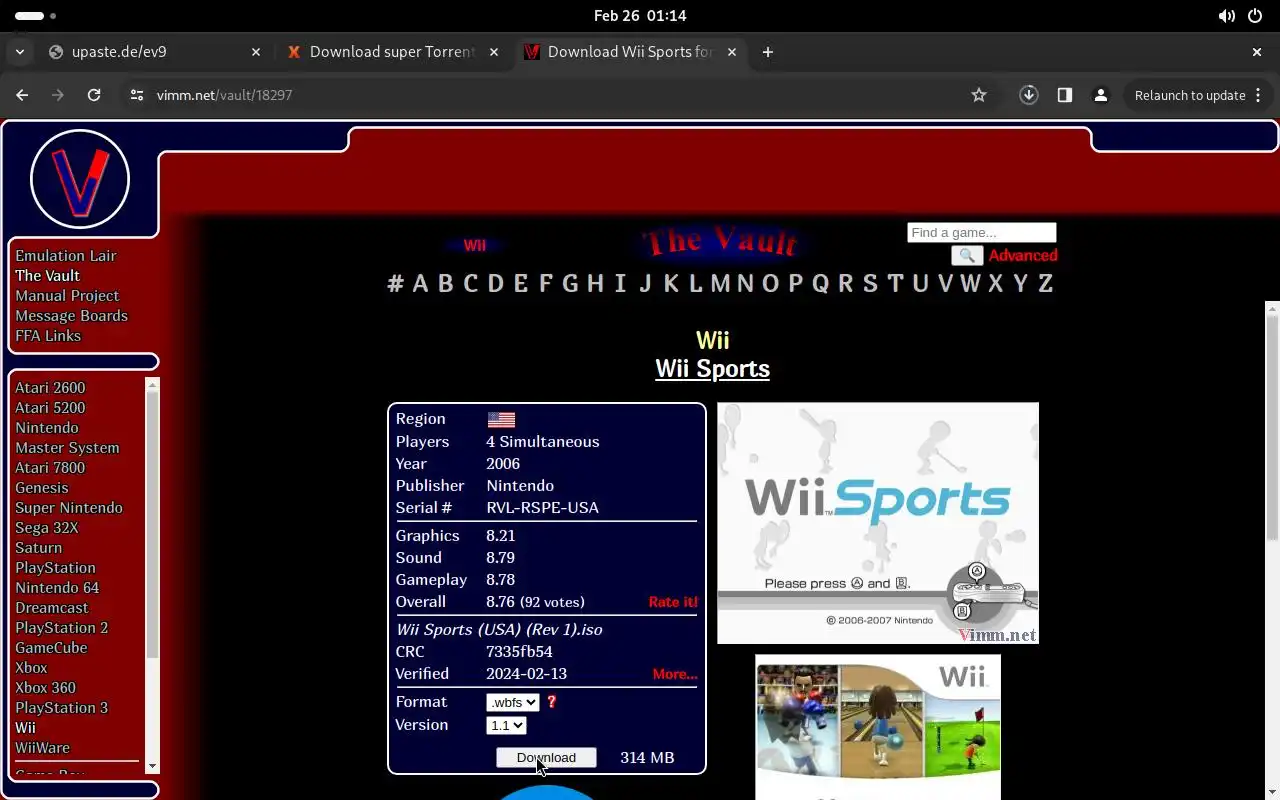Select Nintendo 64 in systems list

57,588
